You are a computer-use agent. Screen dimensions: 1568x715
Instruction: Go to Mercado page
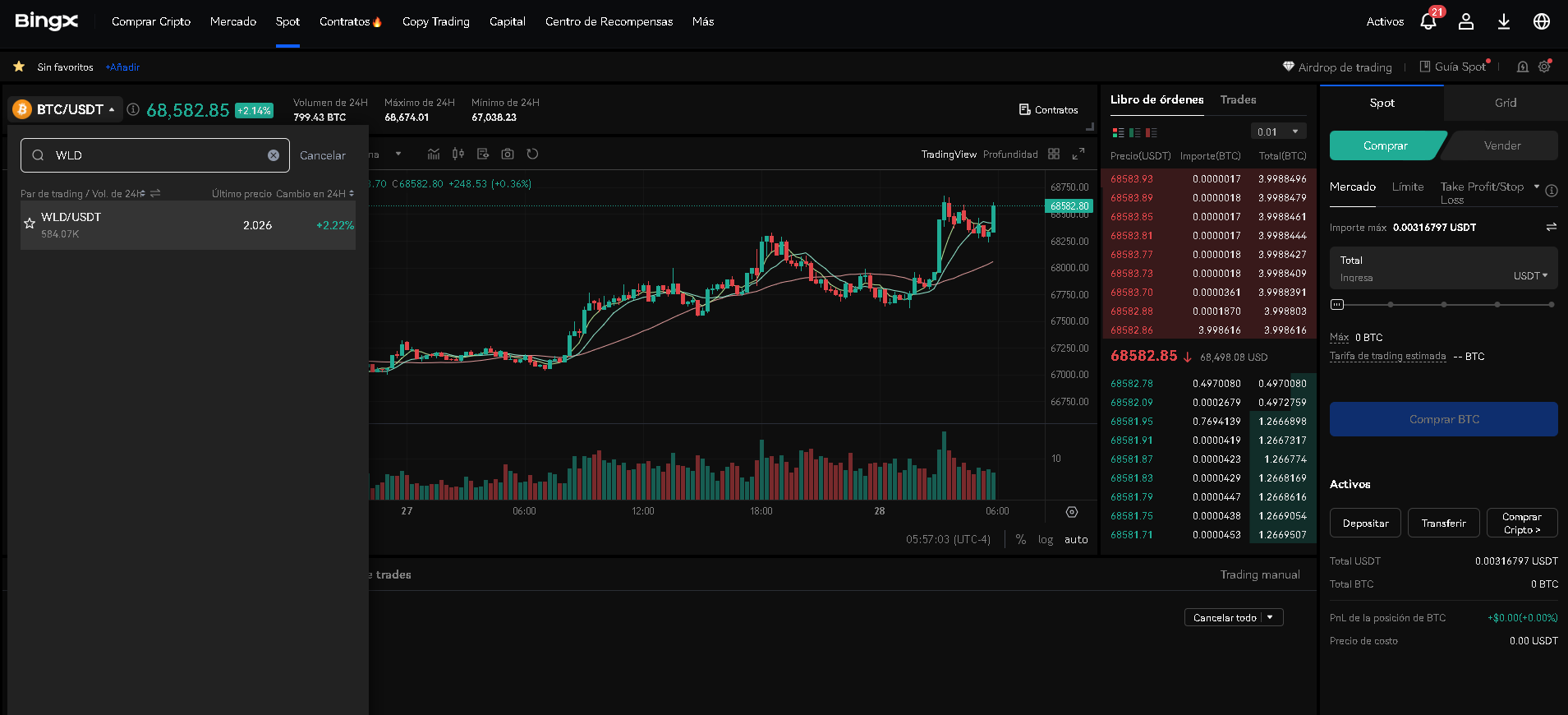coord(233,21)
